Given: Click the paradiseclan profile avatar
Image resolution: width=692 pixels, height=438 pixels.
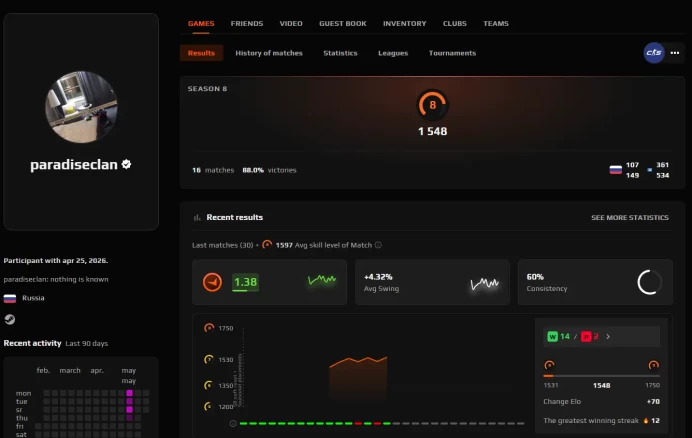Looking at the screenshot, I should 81,107.
